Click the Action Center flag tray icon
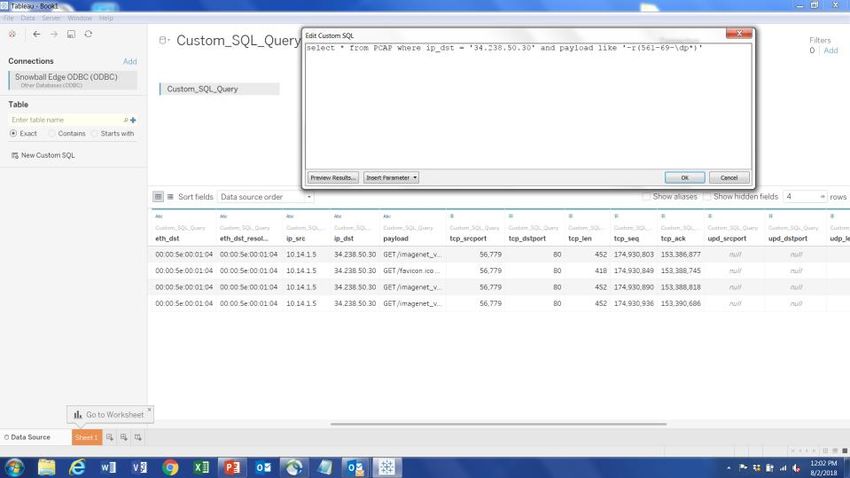Viewport: 850px width, 478px height. [x=743, y=468]
